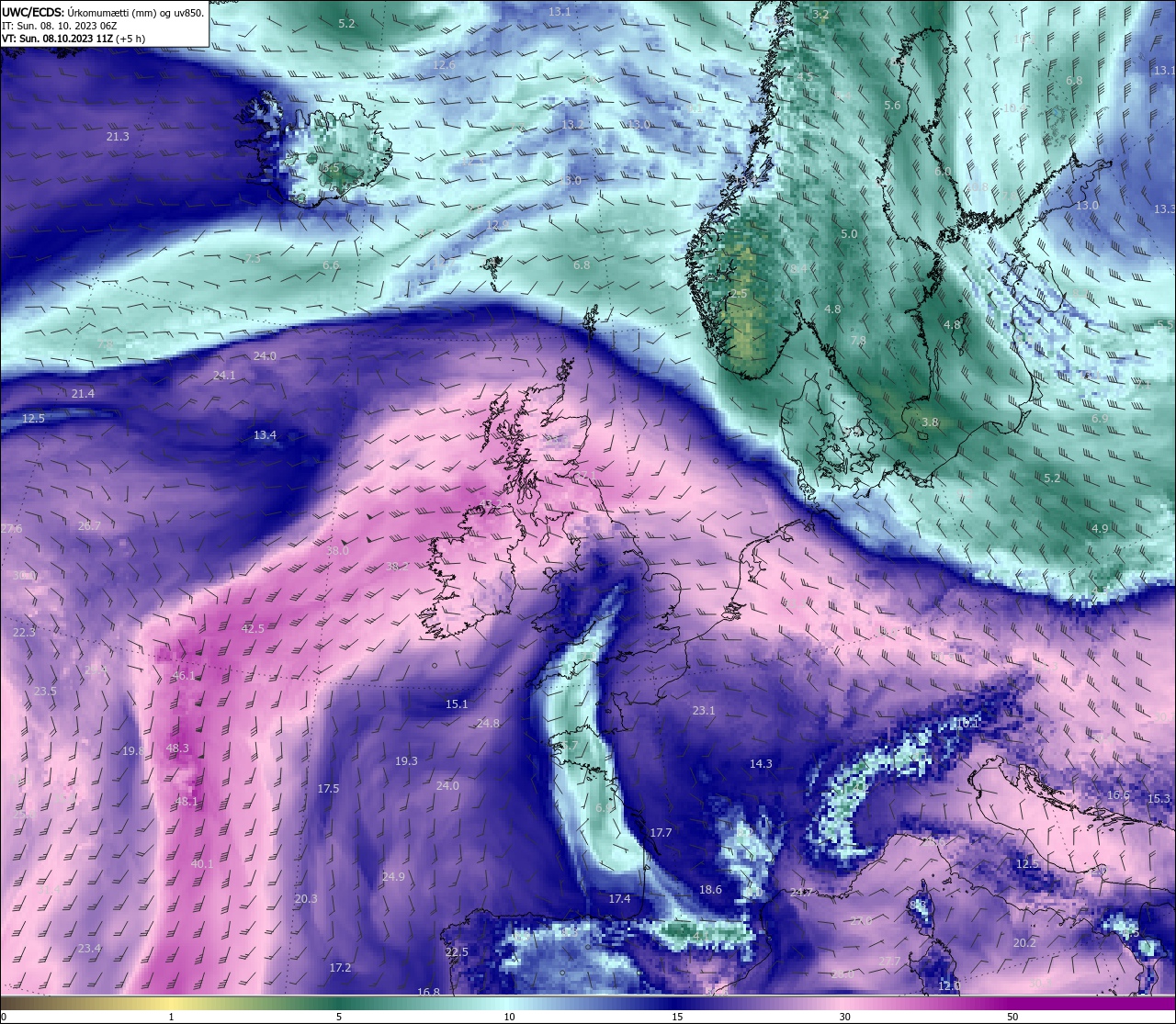Viewport: 1176px width, 1024px height.
Task: Click the colour scale tick labelled 1
Action: 172,1017
